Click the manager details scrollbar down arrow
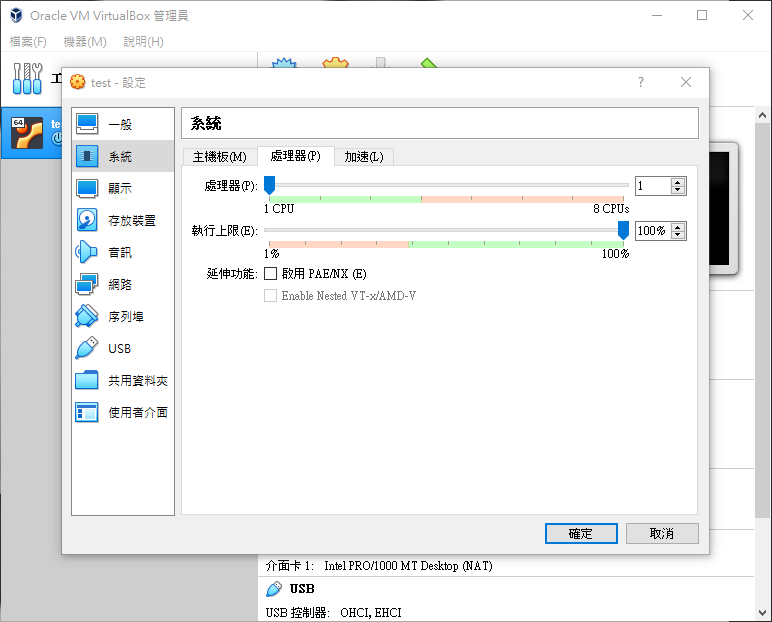This screenshot has width=772, height=622. pos(762,613)
